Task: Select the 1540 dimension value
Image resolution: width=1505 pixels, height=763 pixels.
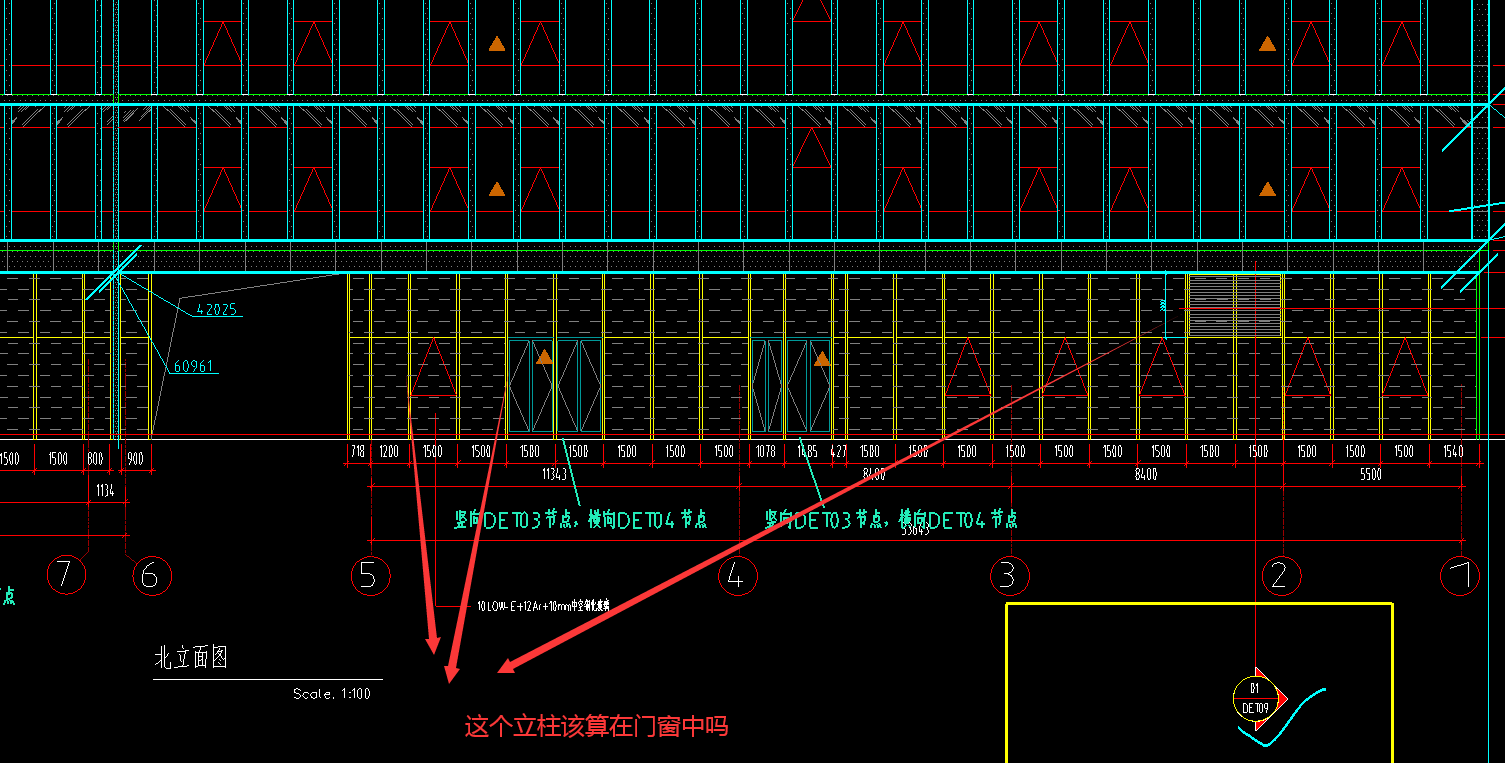Action: (1453, 452)
